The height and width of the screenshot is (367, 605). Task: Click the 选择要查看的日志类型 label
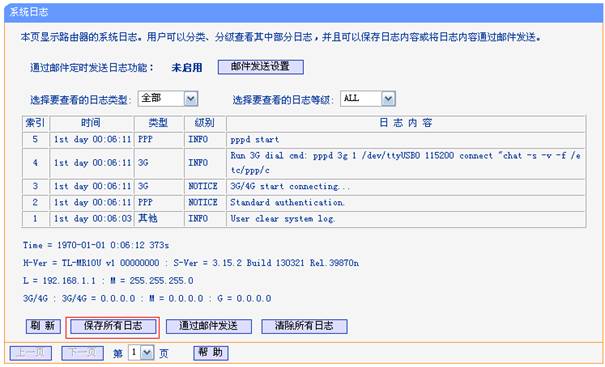point(81,100)
